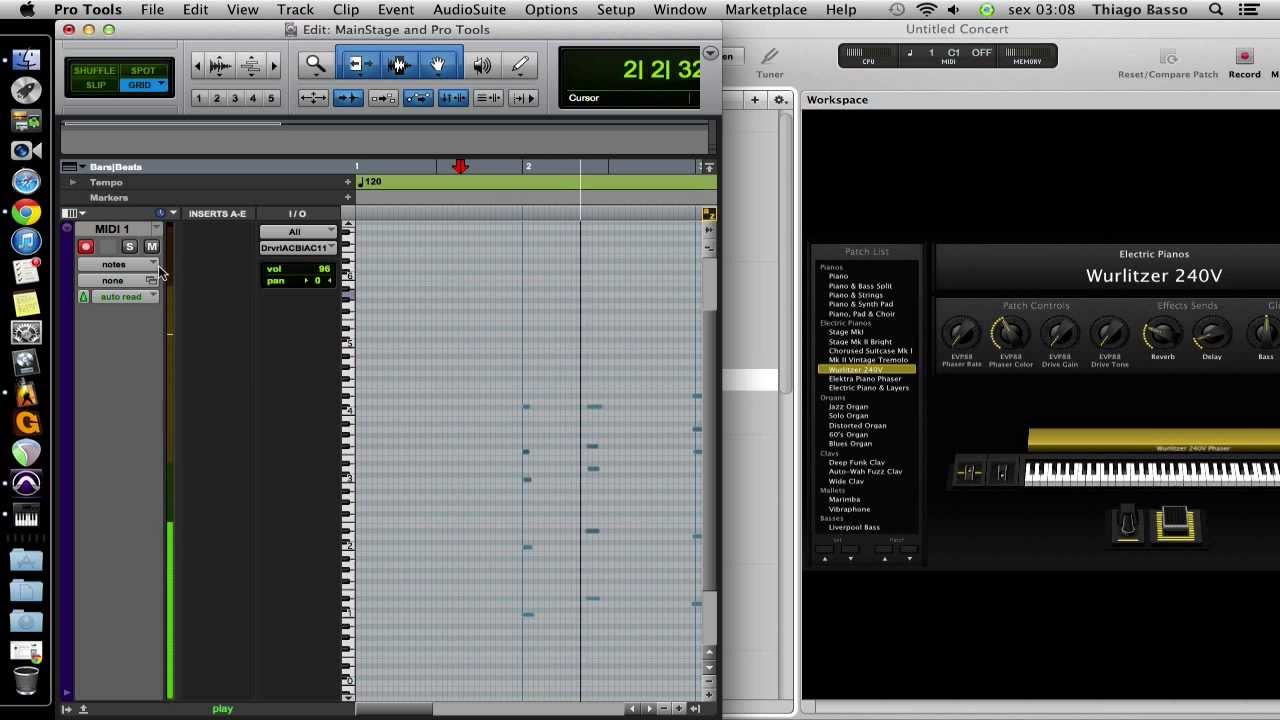Select the Zoomer tool in Pro Tools
Image resolution: width=1280 pixels, height=720 pixels.
point(315,65)
